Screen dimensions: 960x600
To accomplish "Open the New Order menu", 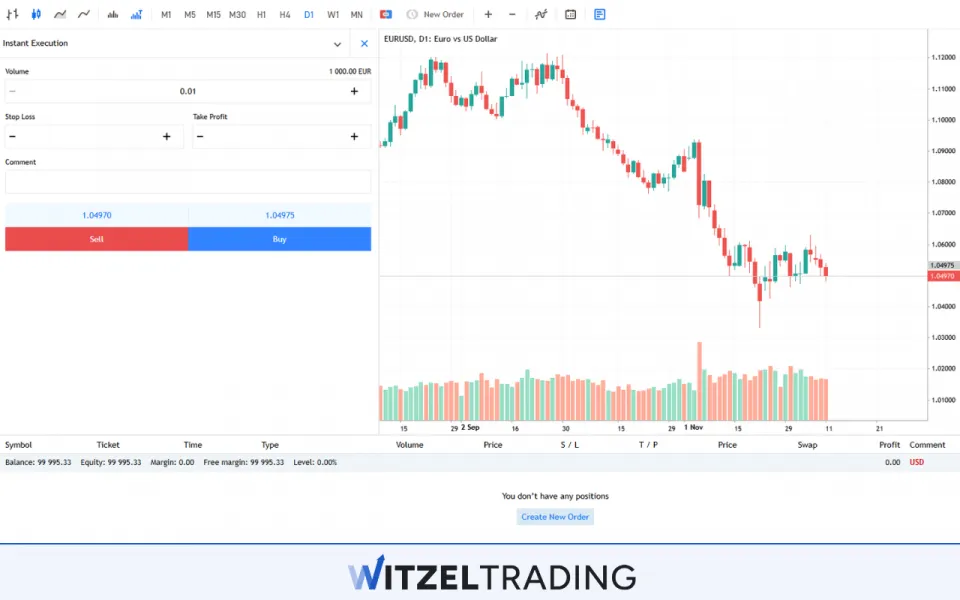I will pos(437,14).
